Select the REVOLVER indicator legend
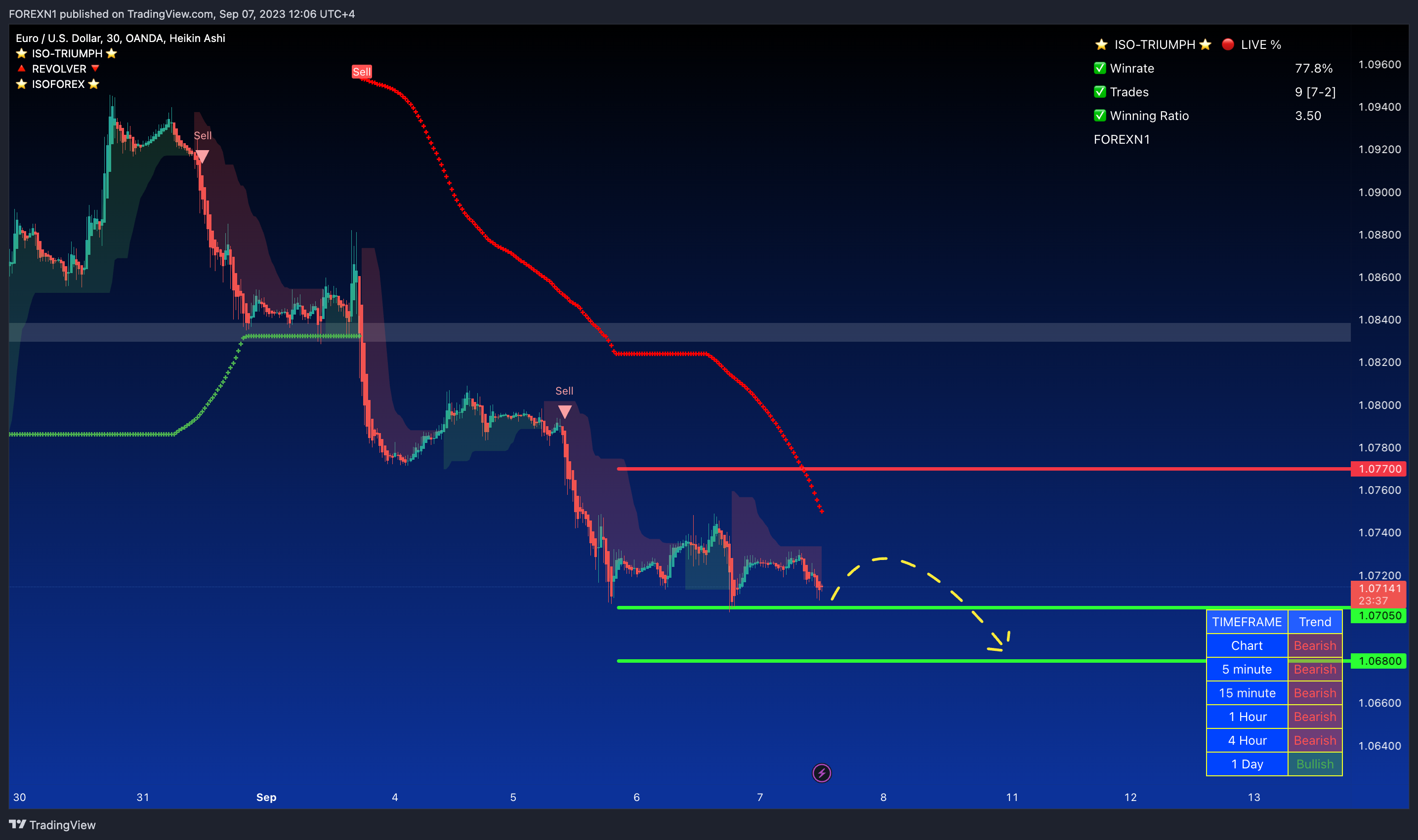Image resolution: width=1418 pixels, height=840 pixels. pyautogui.click(x=58, y=69)
